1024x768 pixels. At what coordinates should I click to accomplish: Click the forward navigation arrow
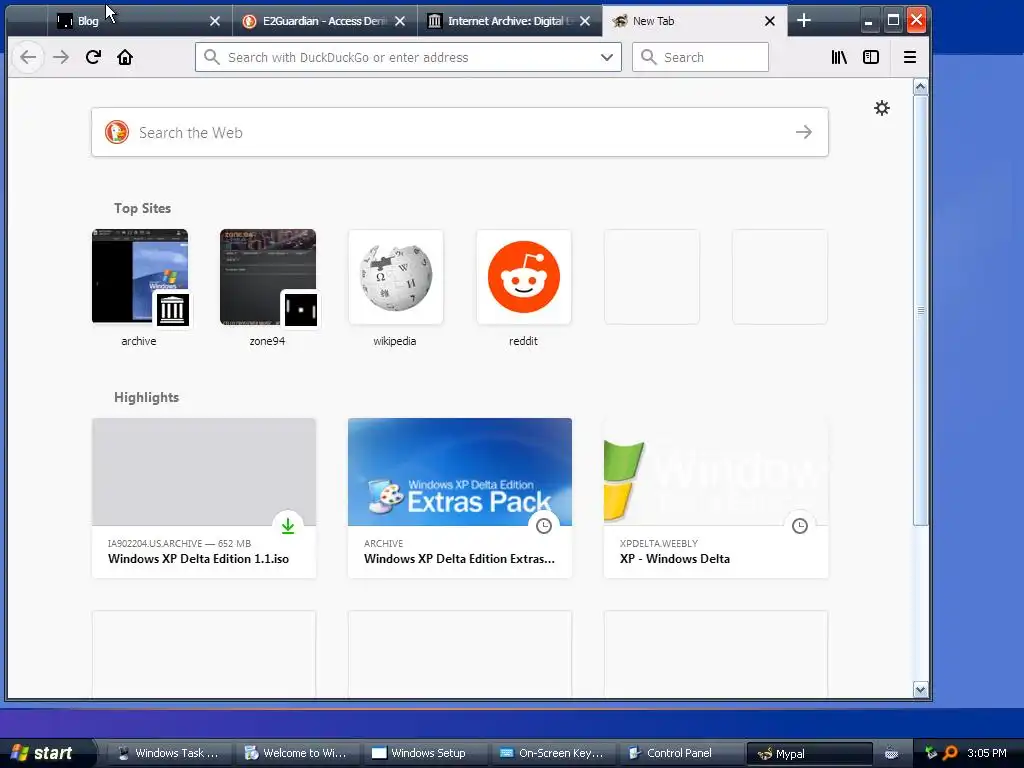pos(61,57)
